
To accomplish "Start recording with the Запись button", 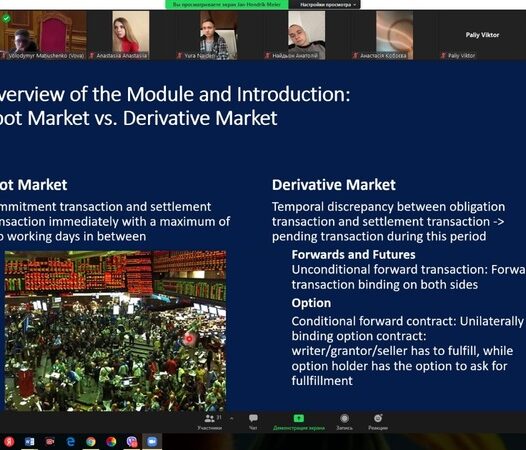I will 345,422.
